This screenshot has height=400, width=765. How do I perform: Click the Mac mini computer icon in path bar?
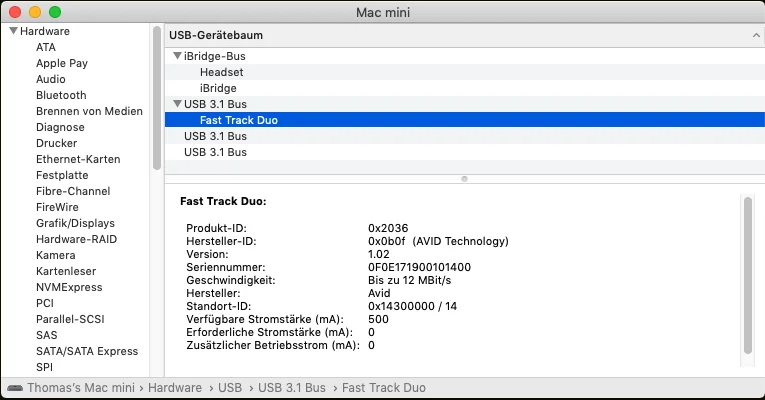point(15,388)
